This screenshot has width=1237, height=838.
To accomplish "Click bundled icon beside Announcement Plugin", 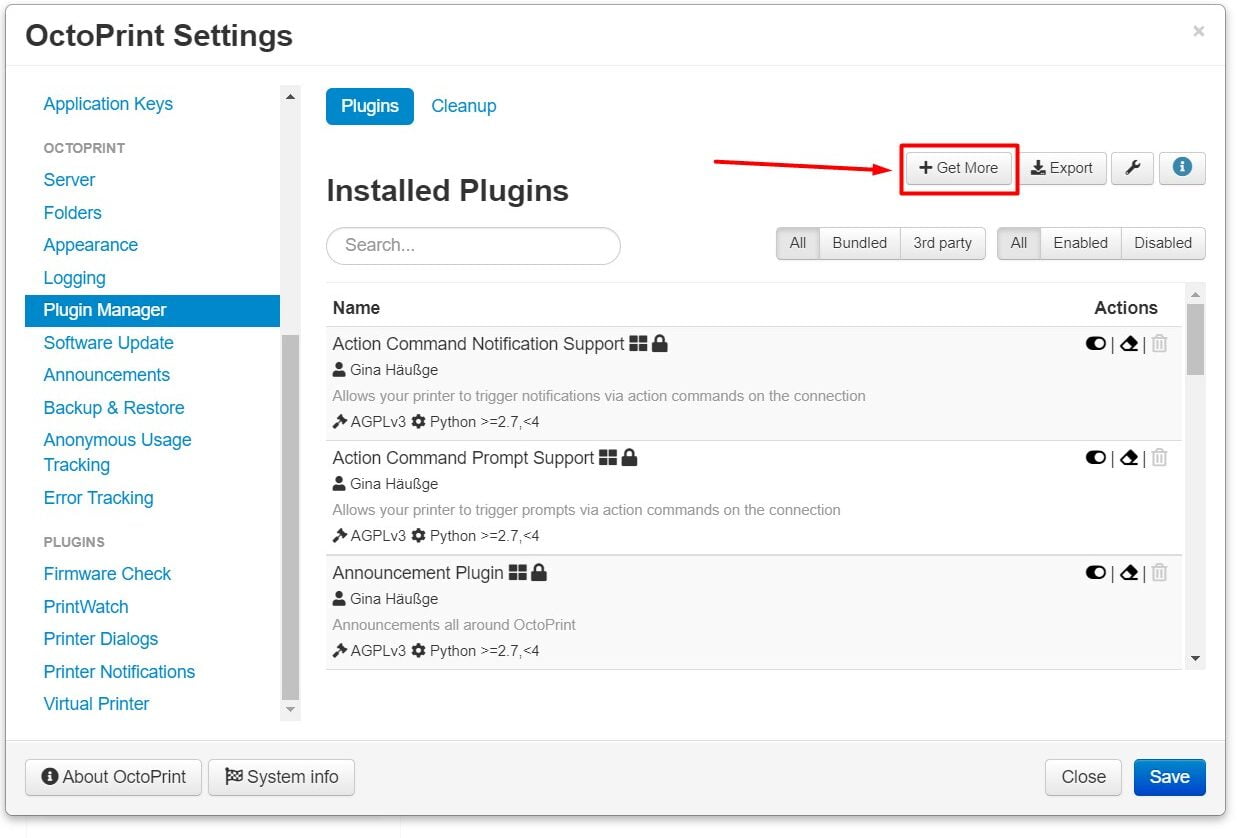I will pos(518,573).
